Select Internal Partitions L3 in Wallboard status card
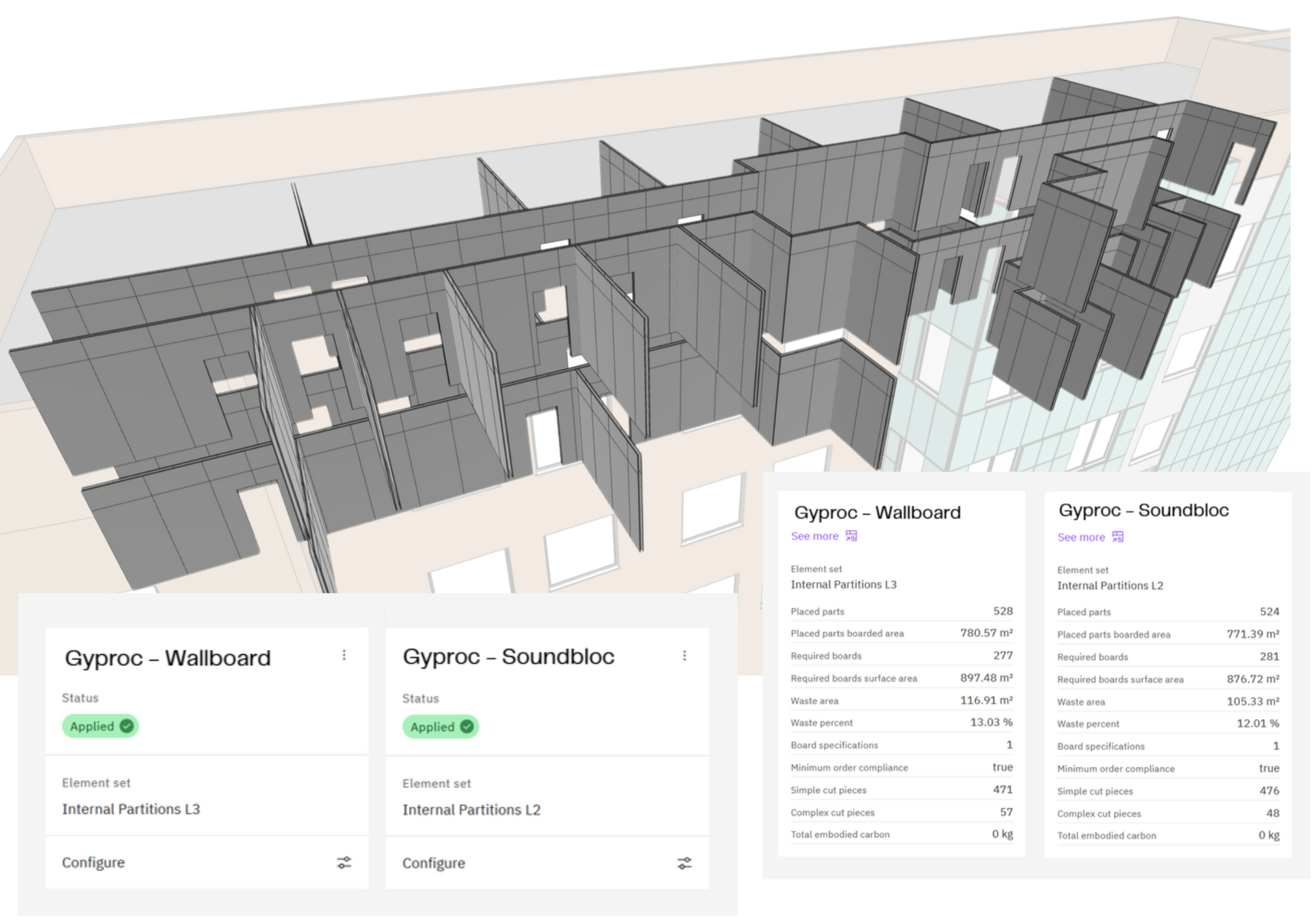This screenshot has height=923, width=1316. pos(131,809)
